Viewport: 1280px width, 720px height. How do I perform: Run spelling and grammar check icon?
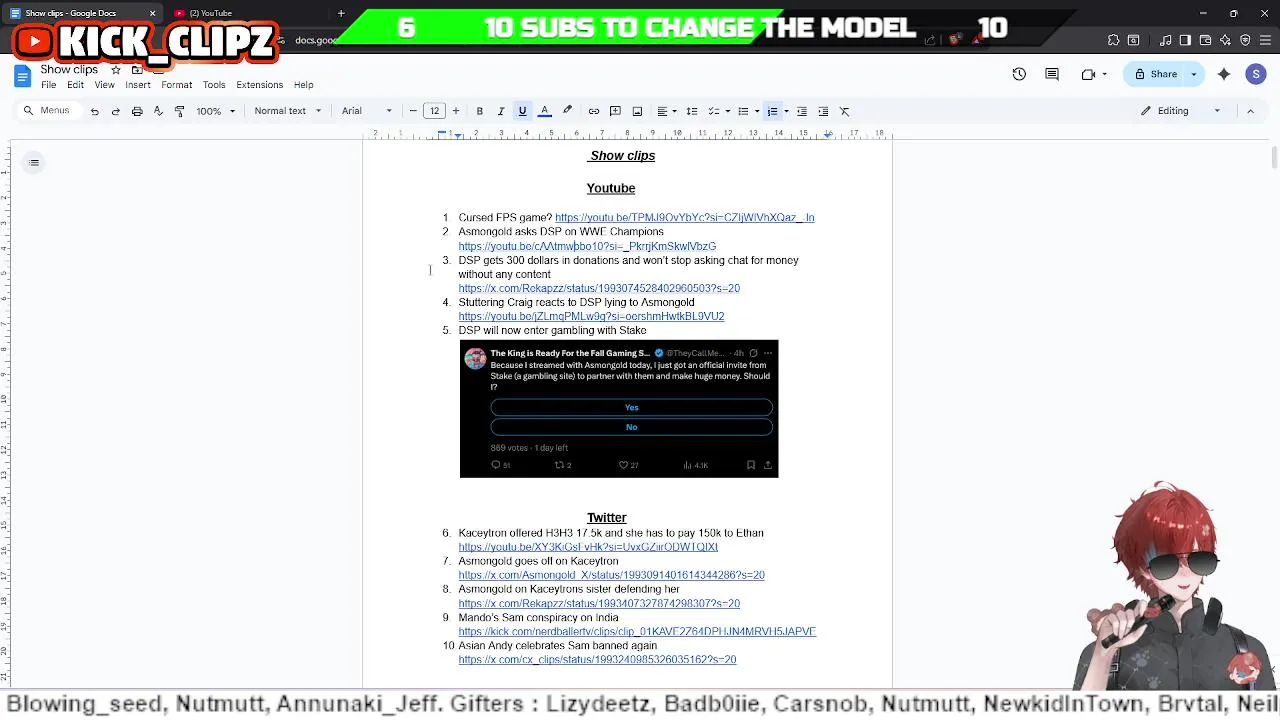(x=158, y=111)
